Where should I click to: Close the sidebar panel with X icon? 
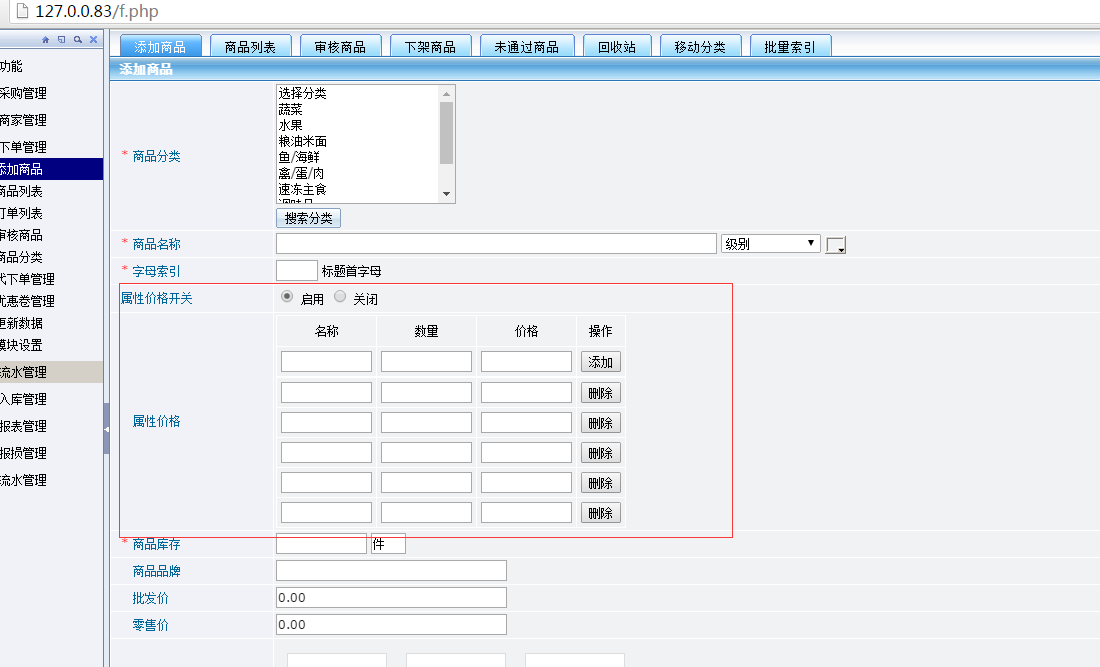[93, 40]
